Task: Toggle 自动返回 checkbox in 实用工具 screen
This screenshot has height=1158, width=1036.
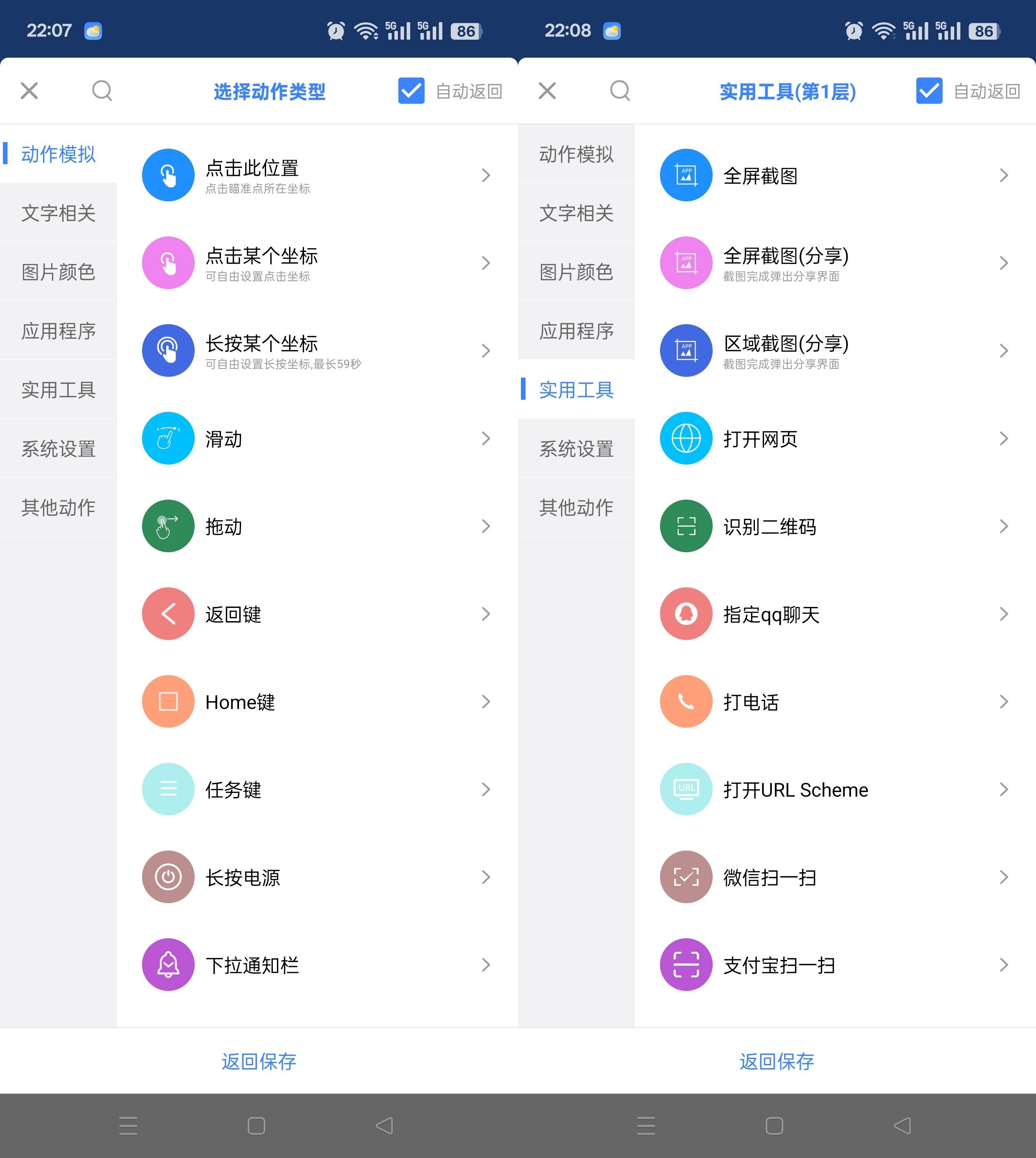Action: [x=929, y=91]
